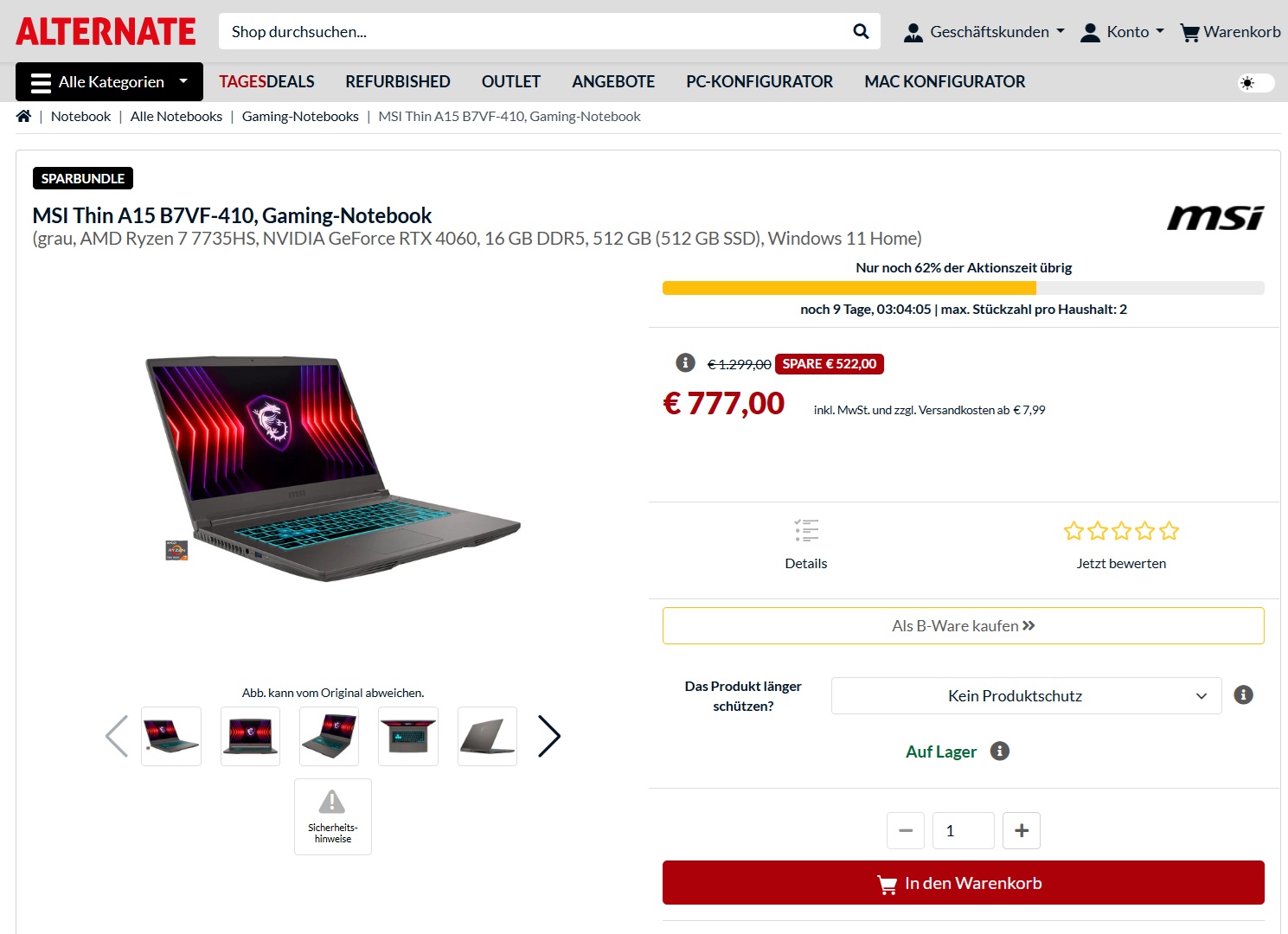Rate product with the fifth star
This screenshot has width=1288, height=934.
coord(1169,531)
